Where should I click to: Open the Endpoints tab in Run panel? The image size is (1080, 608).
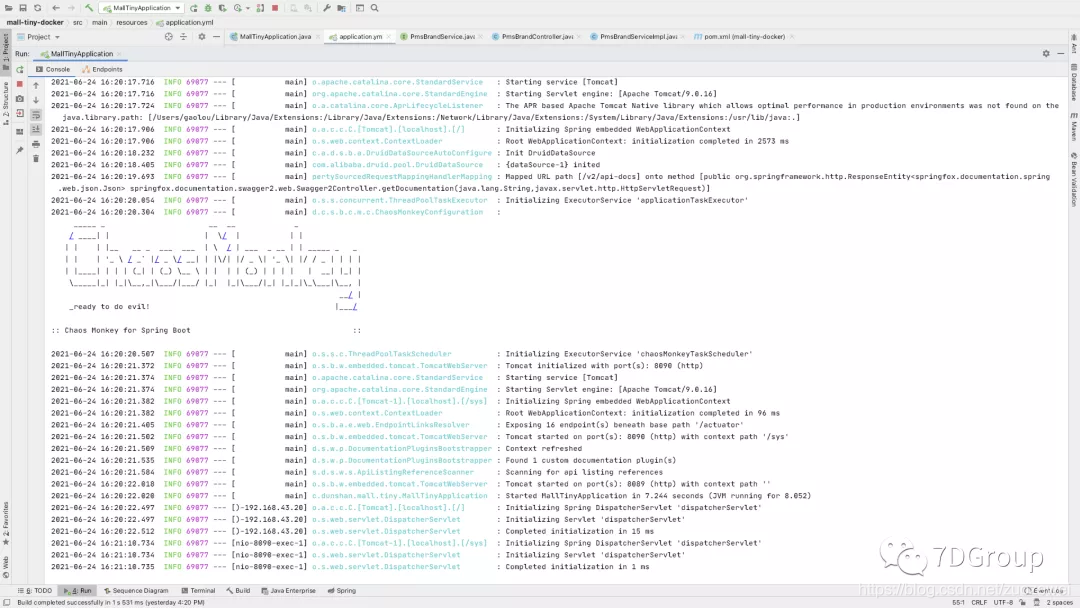click(x=102, y=70)
